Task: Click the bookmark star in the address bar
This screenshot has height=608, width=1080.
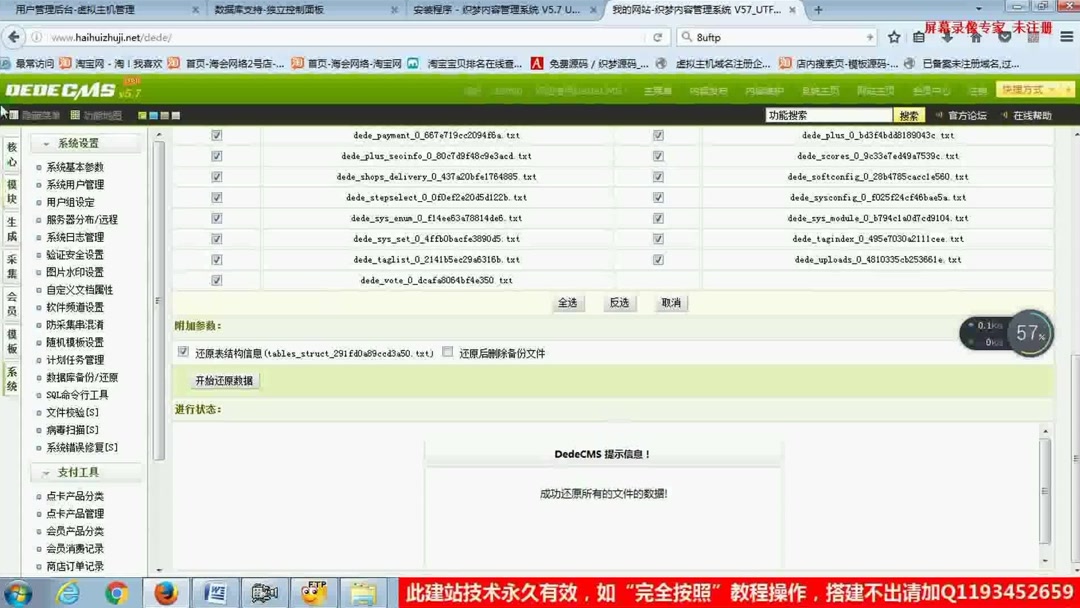Action: [x=893, y=37]
